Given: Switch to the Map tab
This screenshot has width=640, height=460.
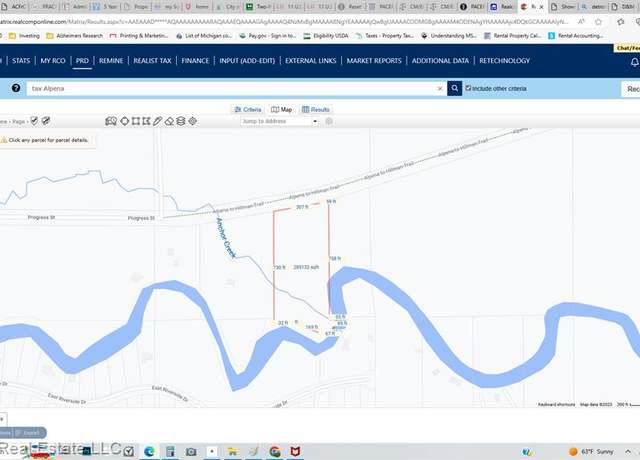Looking at the screenshot, I should 282,109.
